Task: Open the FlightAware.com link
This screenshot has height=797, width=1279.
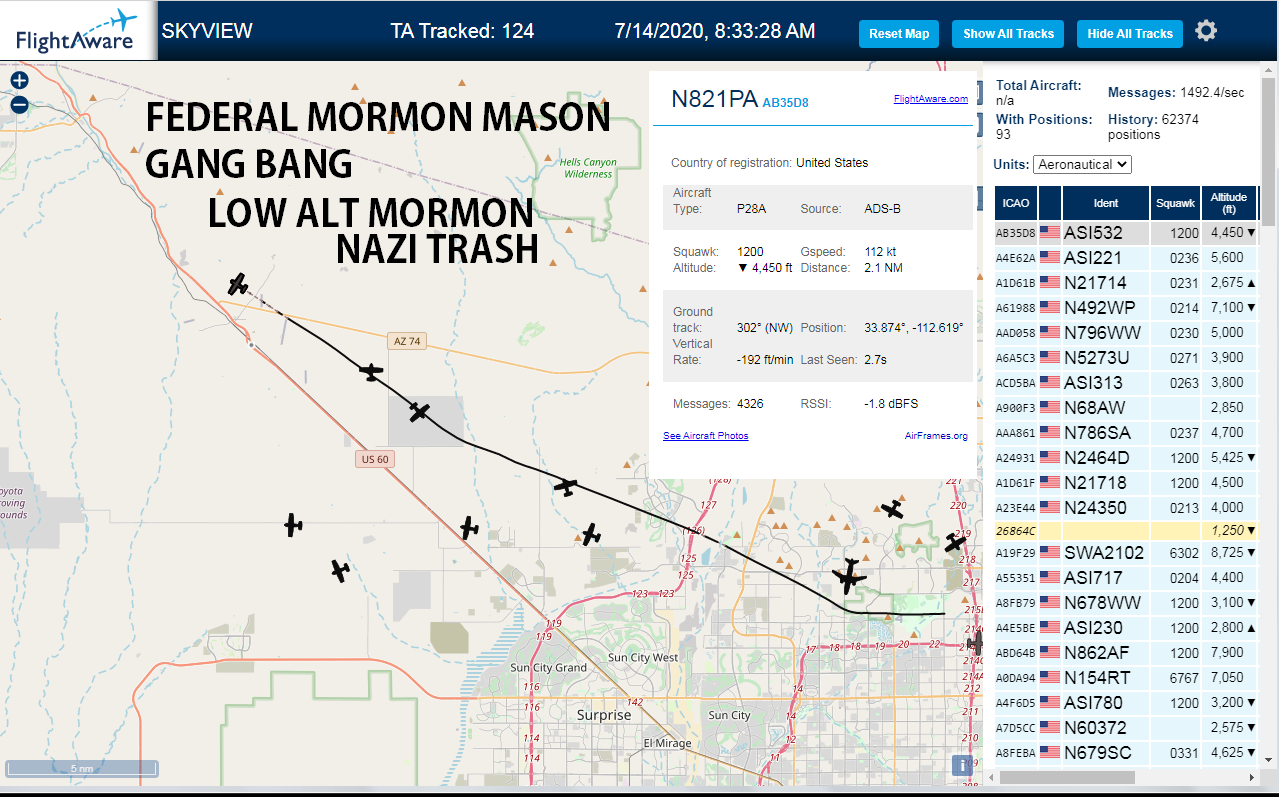Action: pyautogui.click(x=930, y=99)
